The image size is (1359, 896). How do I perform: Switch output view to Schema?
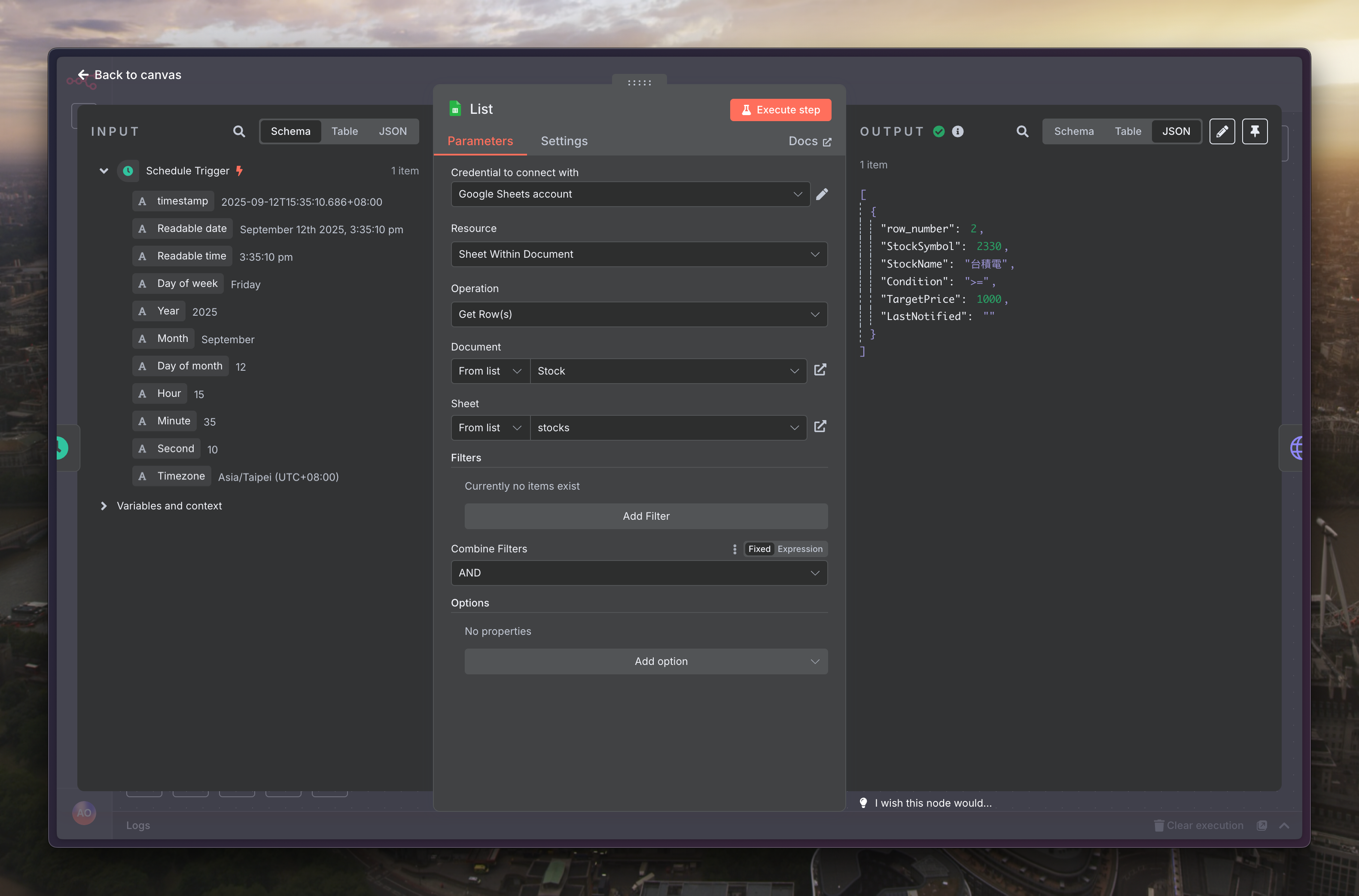pos(1073,131)
